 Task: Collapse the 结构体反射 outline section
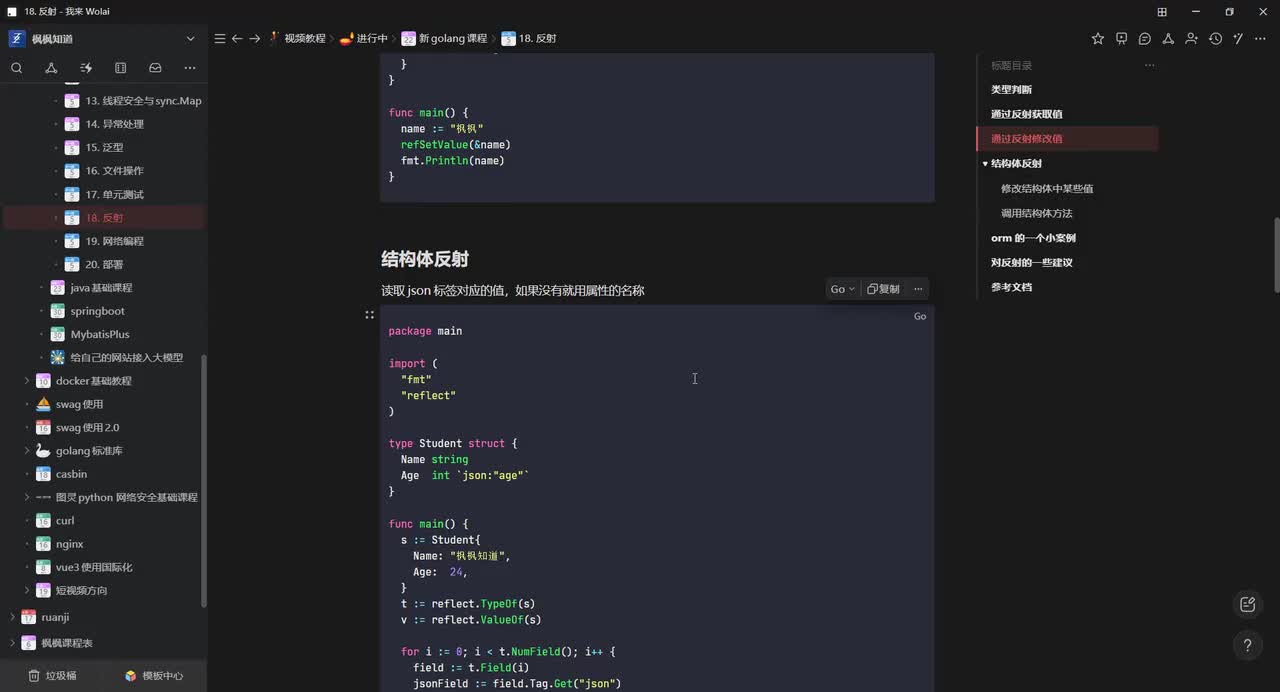coord(985,163)
